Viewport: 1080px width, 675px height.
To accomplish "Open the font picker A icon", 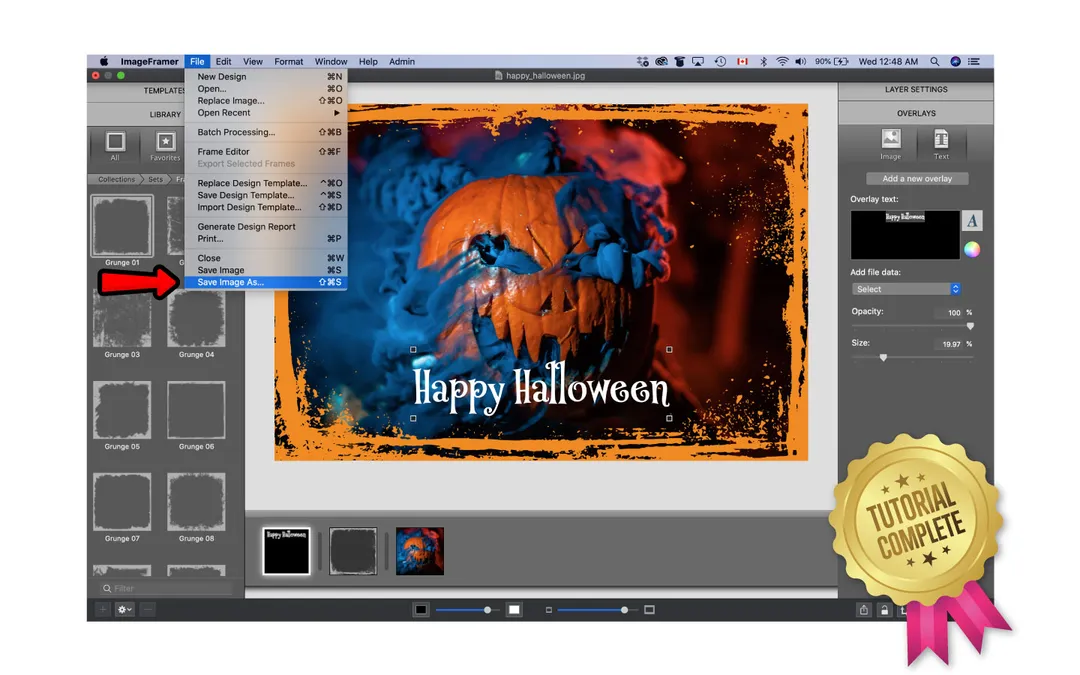I will (x=972, y=221).
